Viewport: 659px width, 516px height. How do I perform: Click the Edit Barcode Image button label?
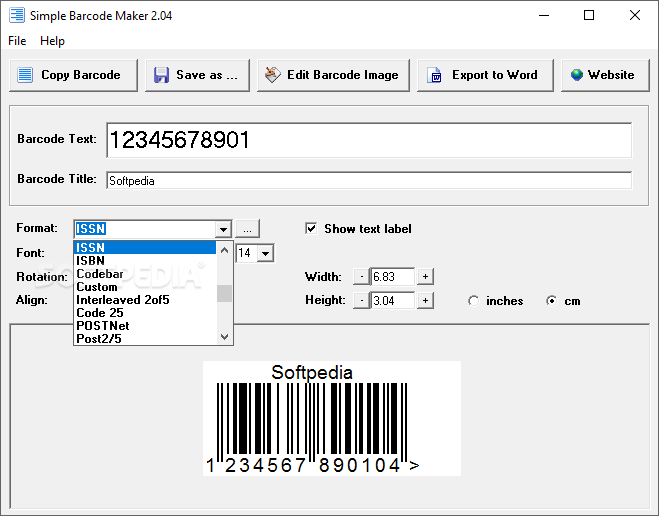[343, 75]
